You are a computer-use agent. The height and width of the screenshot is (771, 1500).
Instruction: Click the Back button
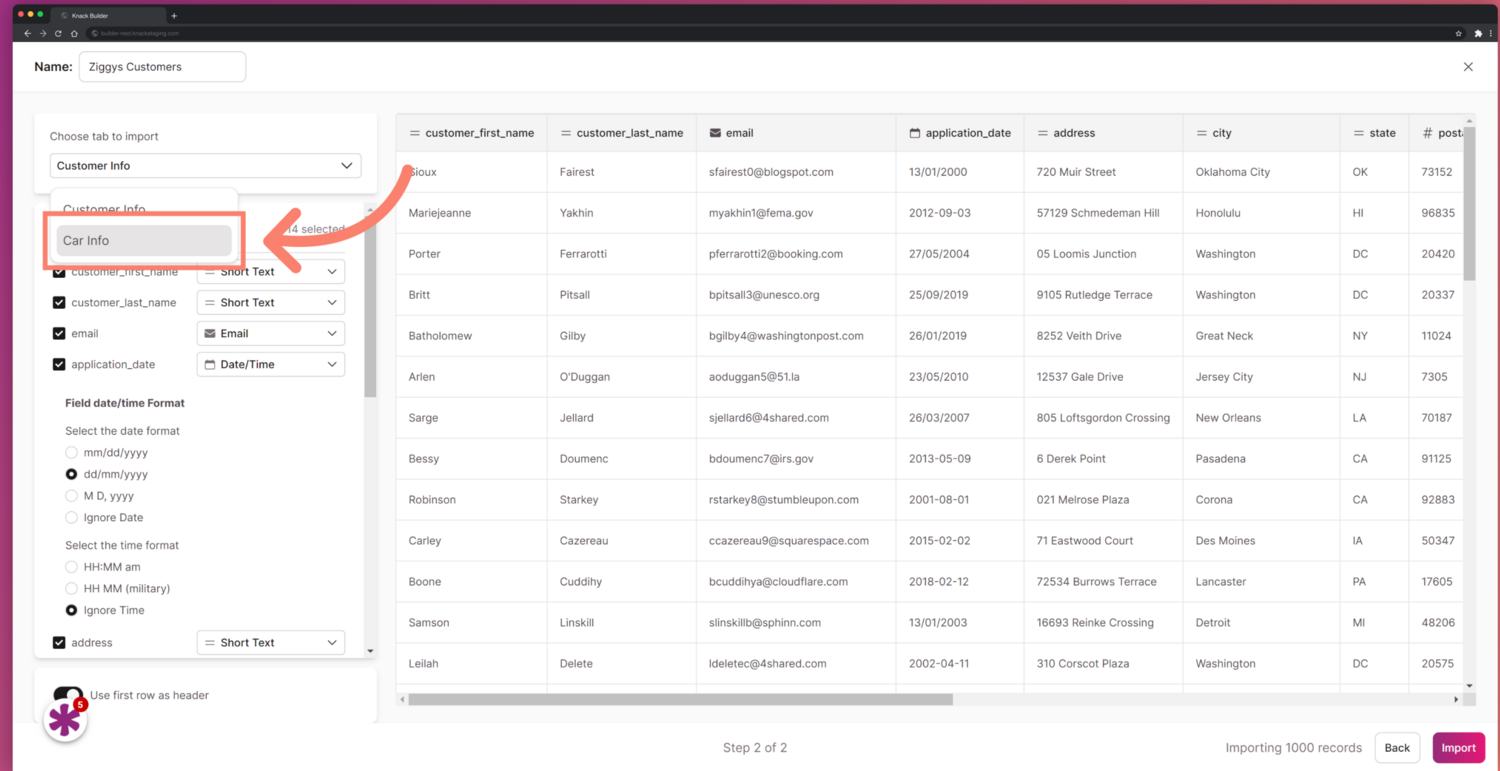(1397, 748)
